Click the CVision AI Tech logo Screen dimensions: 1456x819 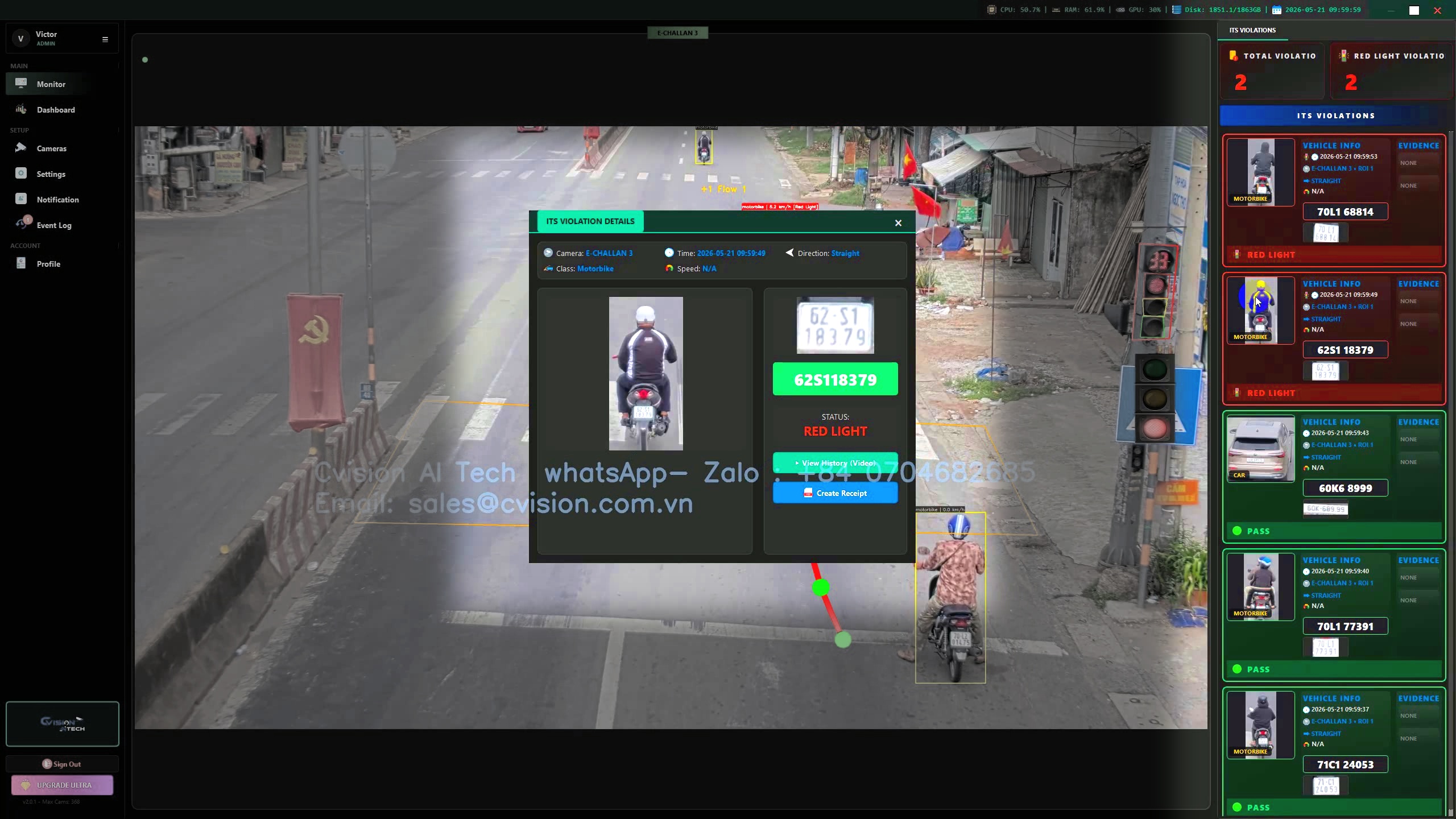click(x=63, y=723)
